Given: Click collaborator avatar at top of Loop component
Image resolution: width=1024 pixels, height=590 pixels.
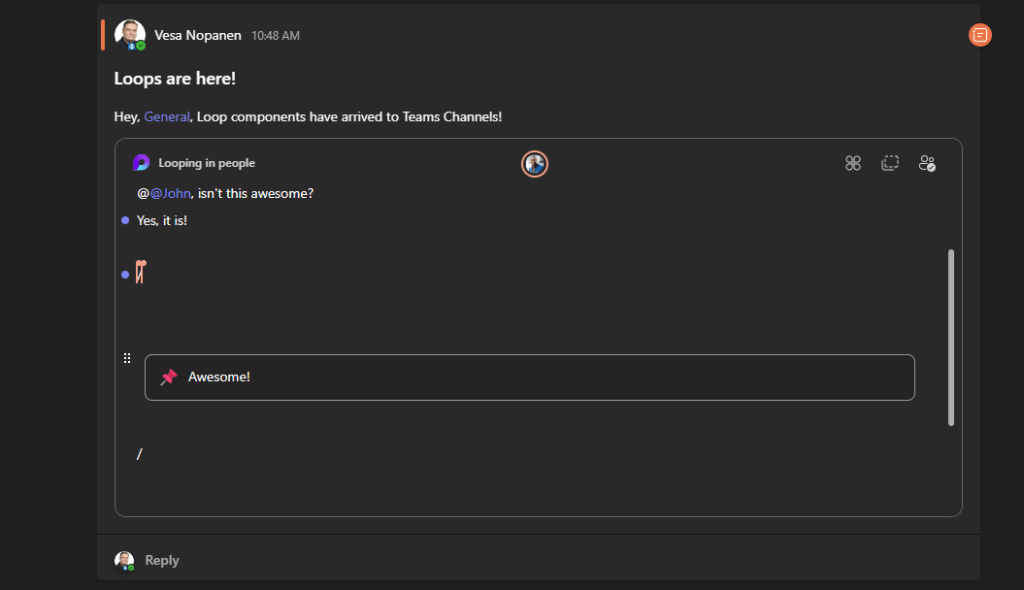Looking at the screenshot, I should click(535, 164).
